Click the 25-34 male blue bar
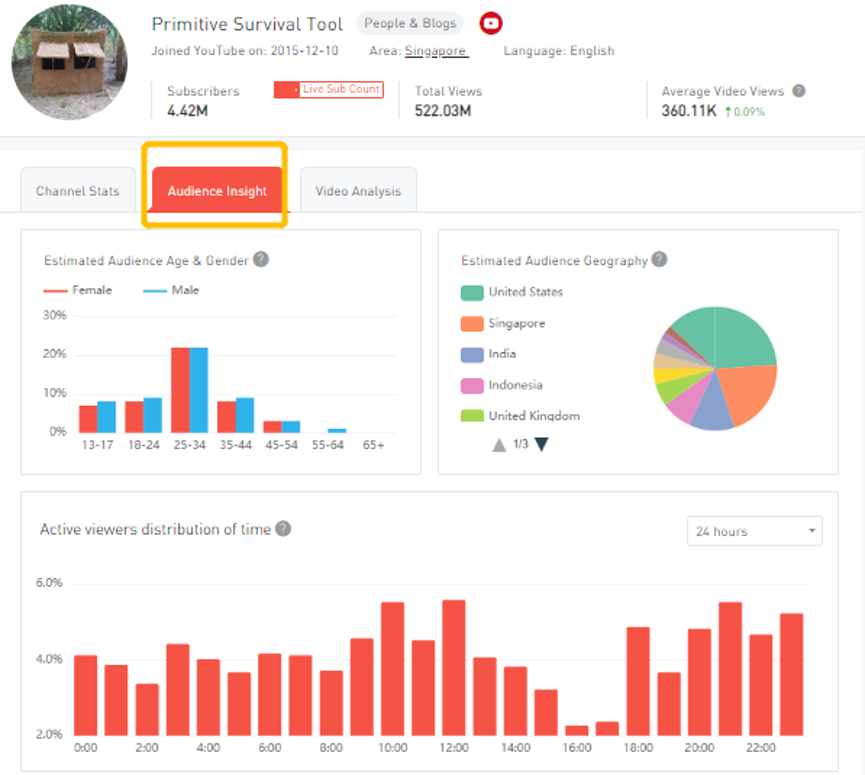This screenshot has height=775, width=865. (x=199, y=390)
